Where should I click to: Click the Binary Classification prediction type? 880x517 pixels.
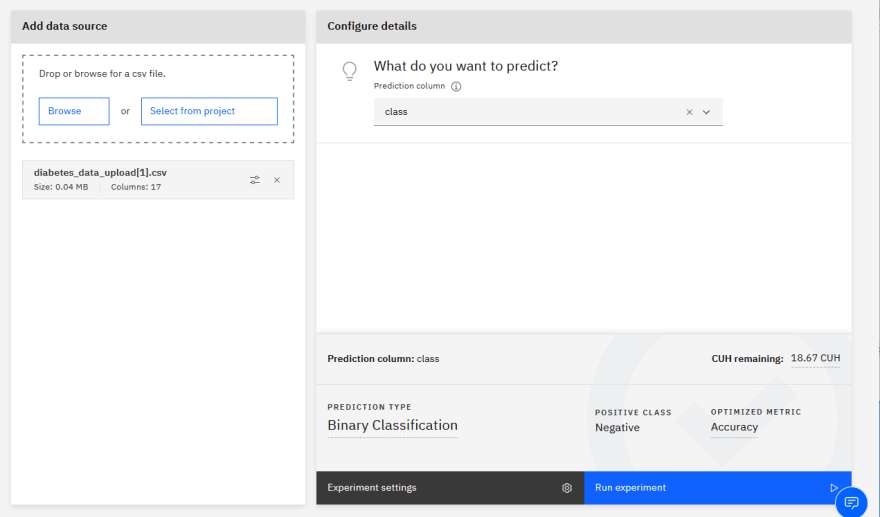pyautogui.click(x=392, y=426)
